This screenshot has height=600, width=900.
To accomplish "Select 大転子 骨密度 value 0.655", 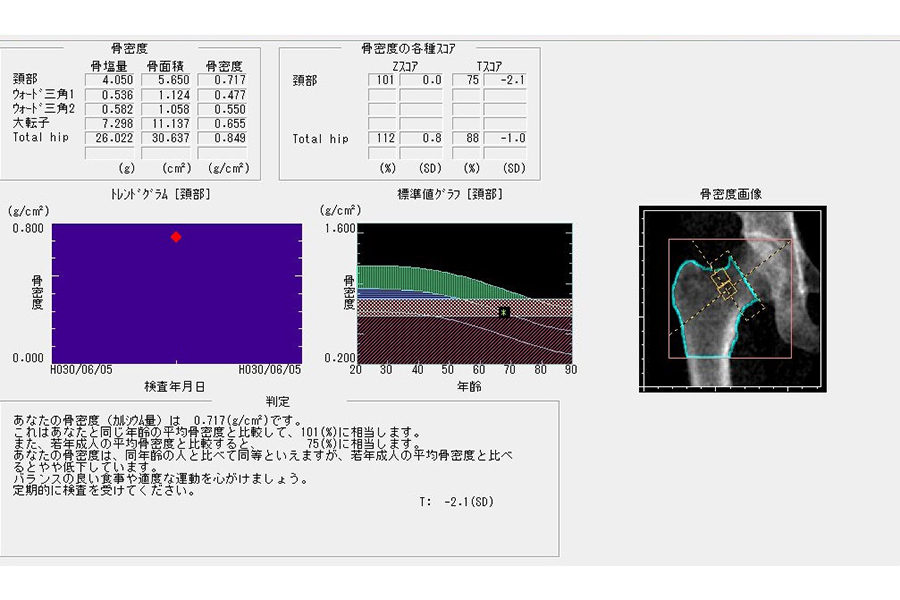I will pos(222,123).
